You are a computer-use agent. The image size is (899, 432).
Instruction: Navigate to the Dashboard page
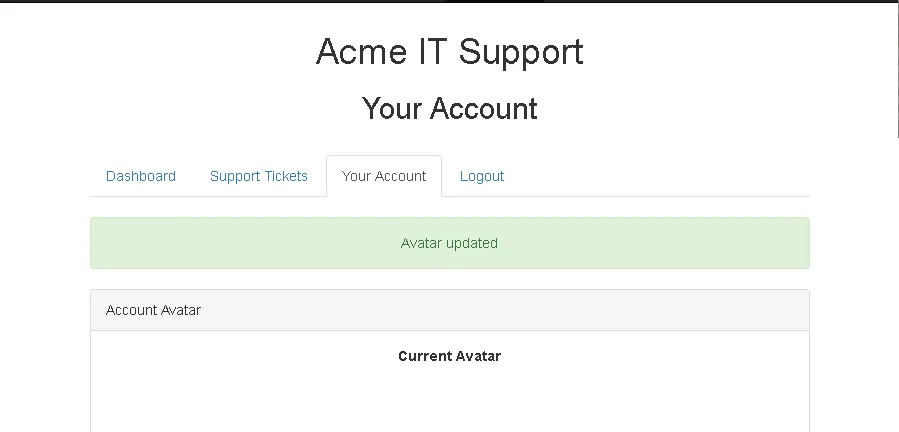[141, 176]
